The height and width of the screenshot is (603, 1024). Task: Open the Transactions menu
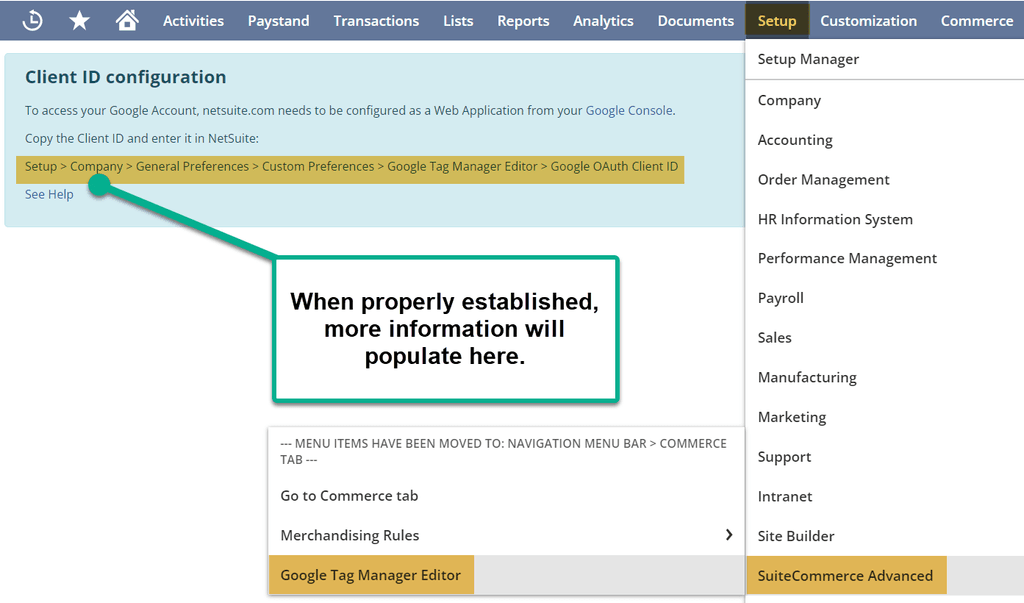[376, 21]
